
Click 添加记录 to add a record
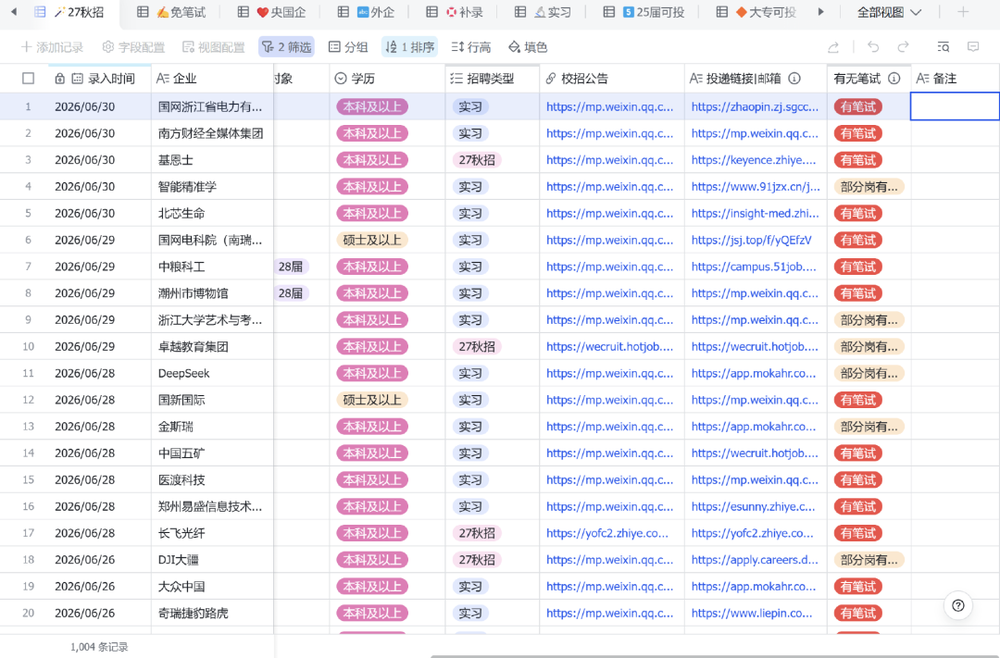pyautogui.click(x=52, y=47)
